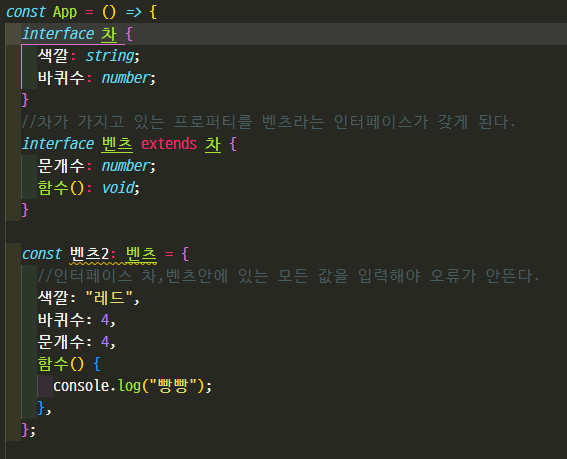Click the 함수(): void; method signature

(89, 188)
